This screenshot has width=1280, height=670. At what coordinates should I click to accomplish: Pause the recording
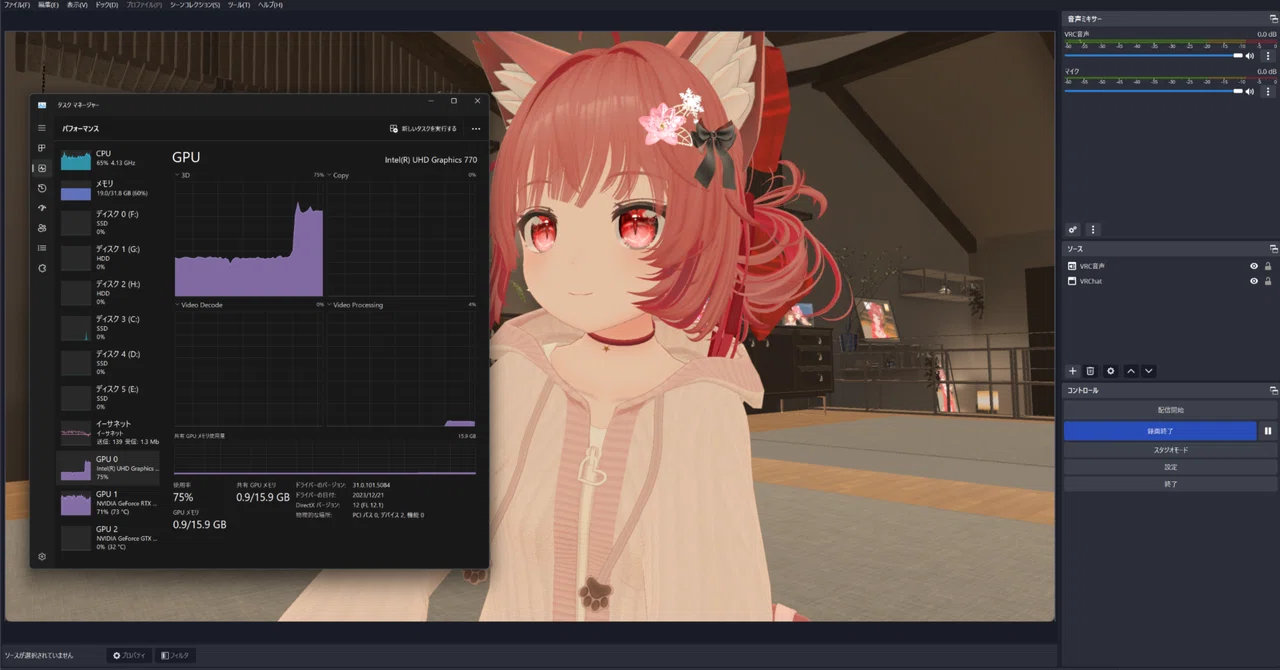1268,431
